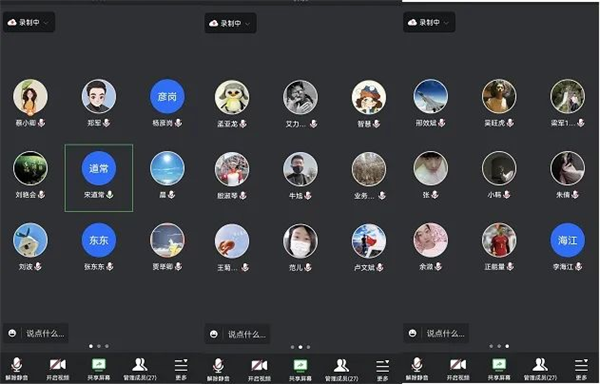The width and height of the screenshot is (600, 384).
Task: Open 共享屏幕 share screen in left panel
Action: [x=99, y=368]
